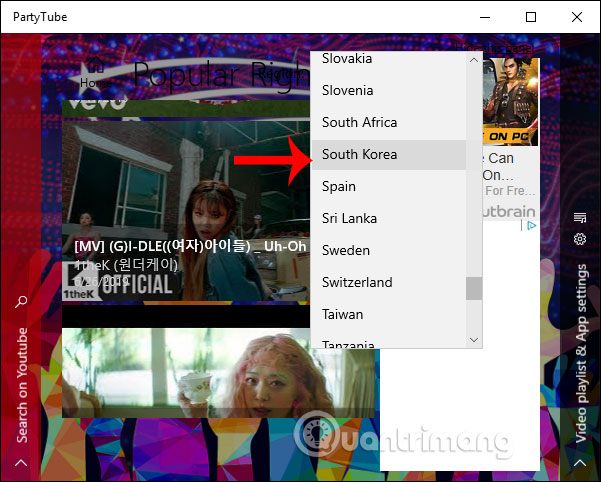Maximize the PartyTube window
The width and height of the screenshot is (601, 482).
click(x=531, y=17)
